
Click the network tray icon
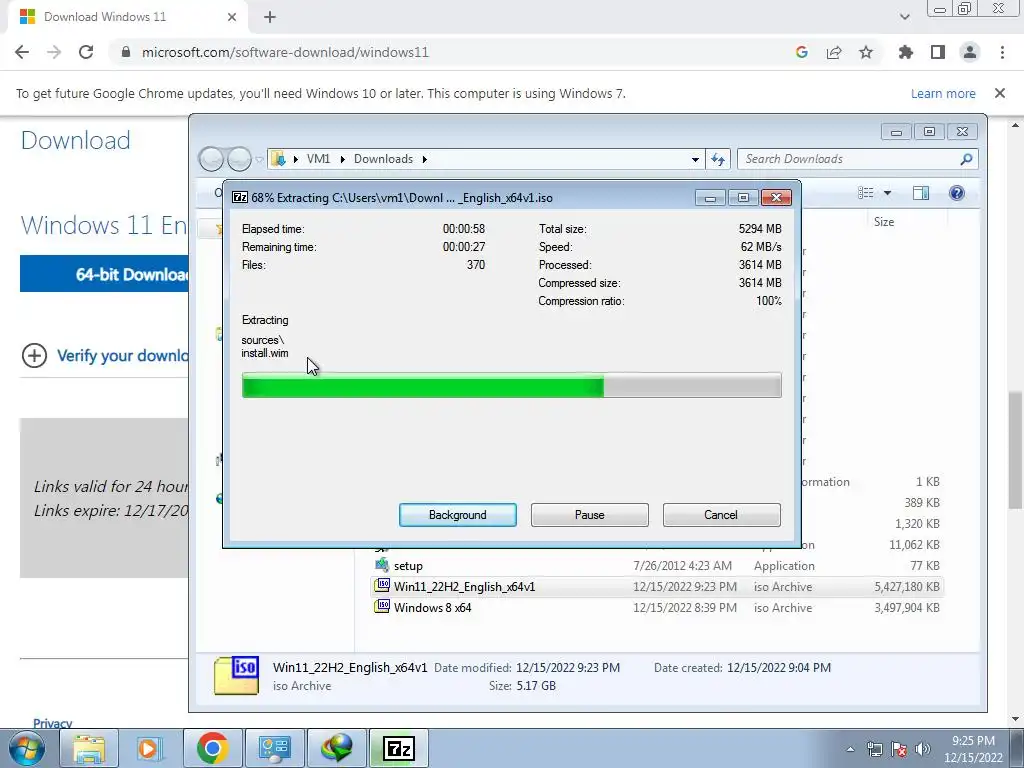click(x=874, y=749)
